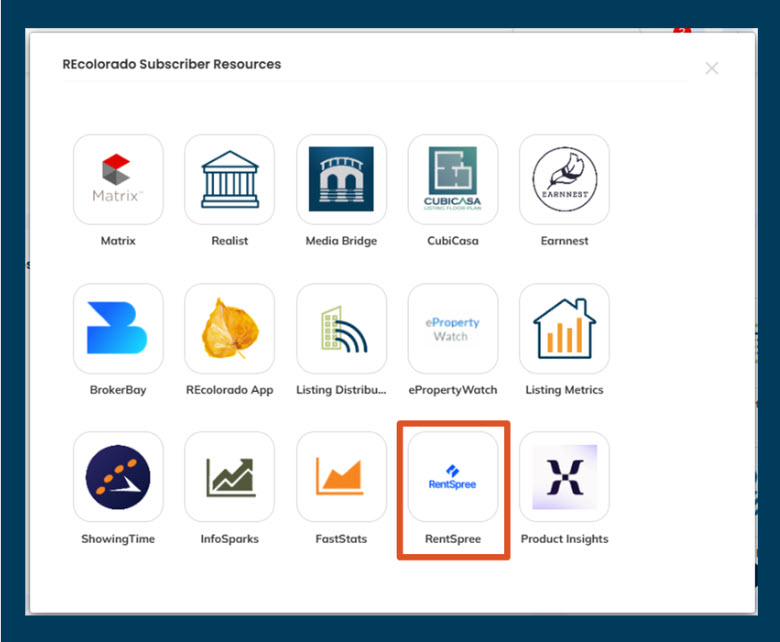Image resolution: width=780 pixels, height=642 pixels.
Task: Click the FastStats orange chart icon
Action: click(x=341, y=477)
